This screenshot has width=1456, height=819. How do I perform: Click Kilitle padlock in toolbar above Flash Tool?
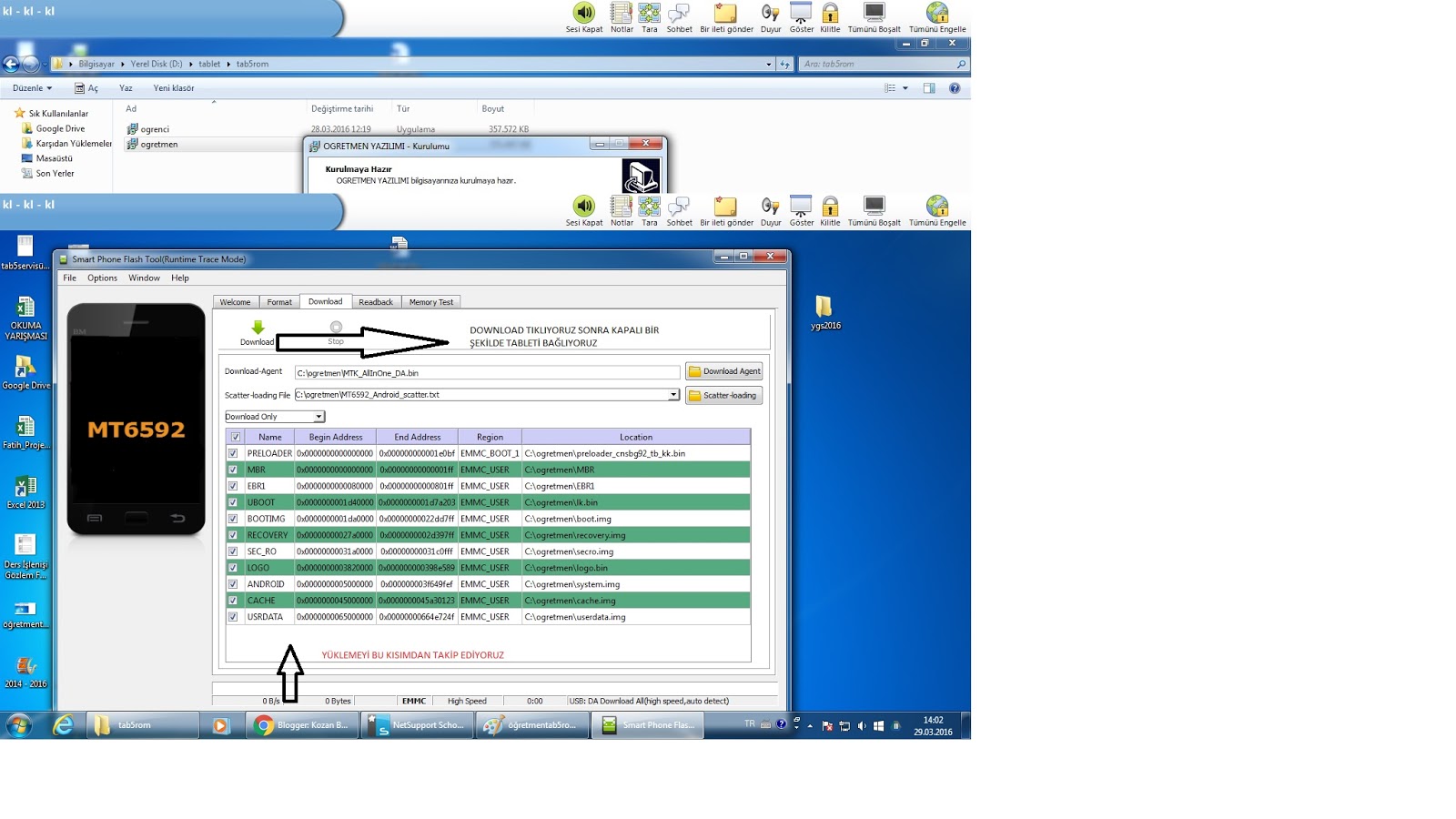pyautogui.click(x=830, y=211)
